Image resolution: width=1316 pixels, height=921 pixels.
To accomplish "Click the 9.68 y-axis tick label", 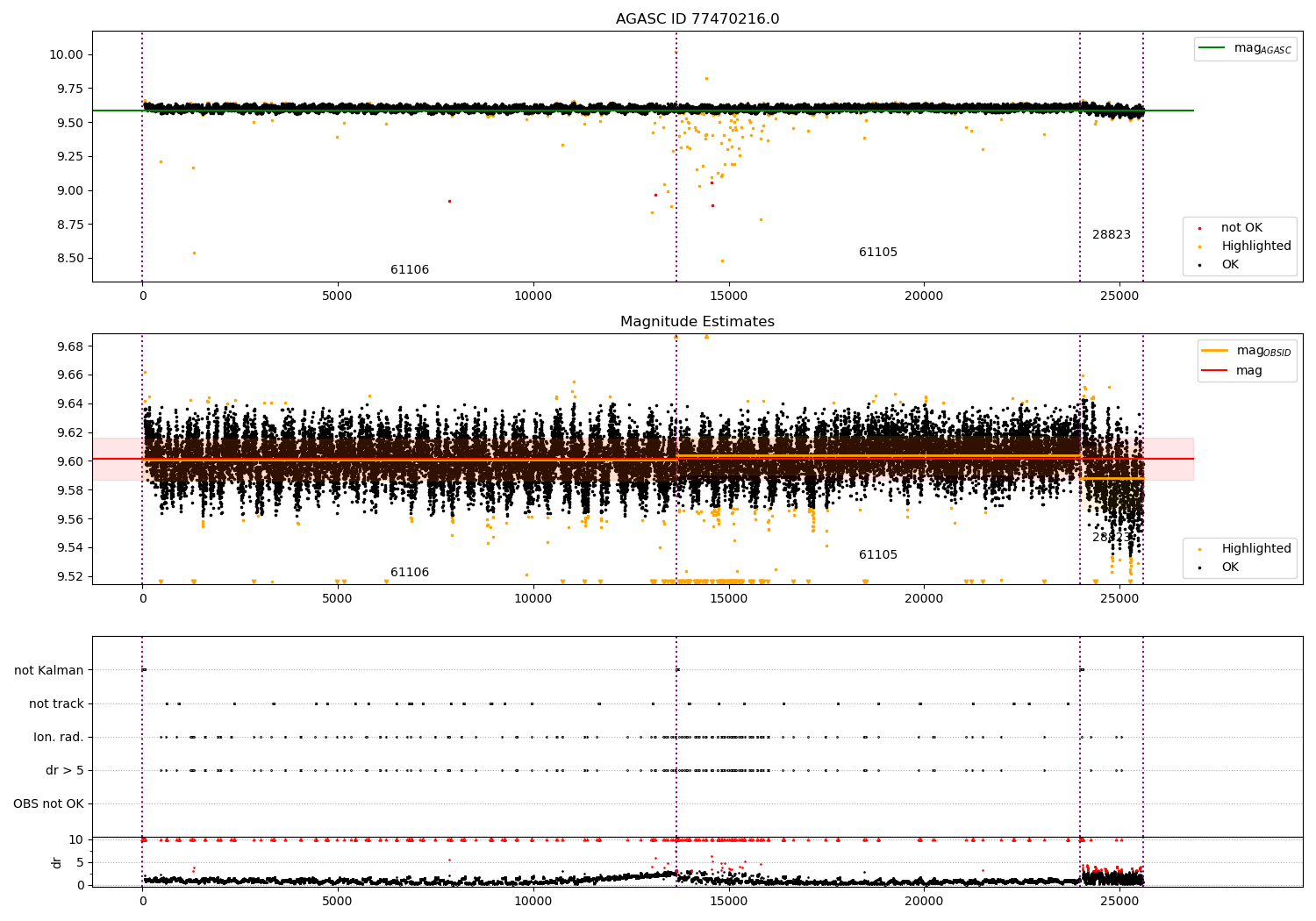I will 69,346.
